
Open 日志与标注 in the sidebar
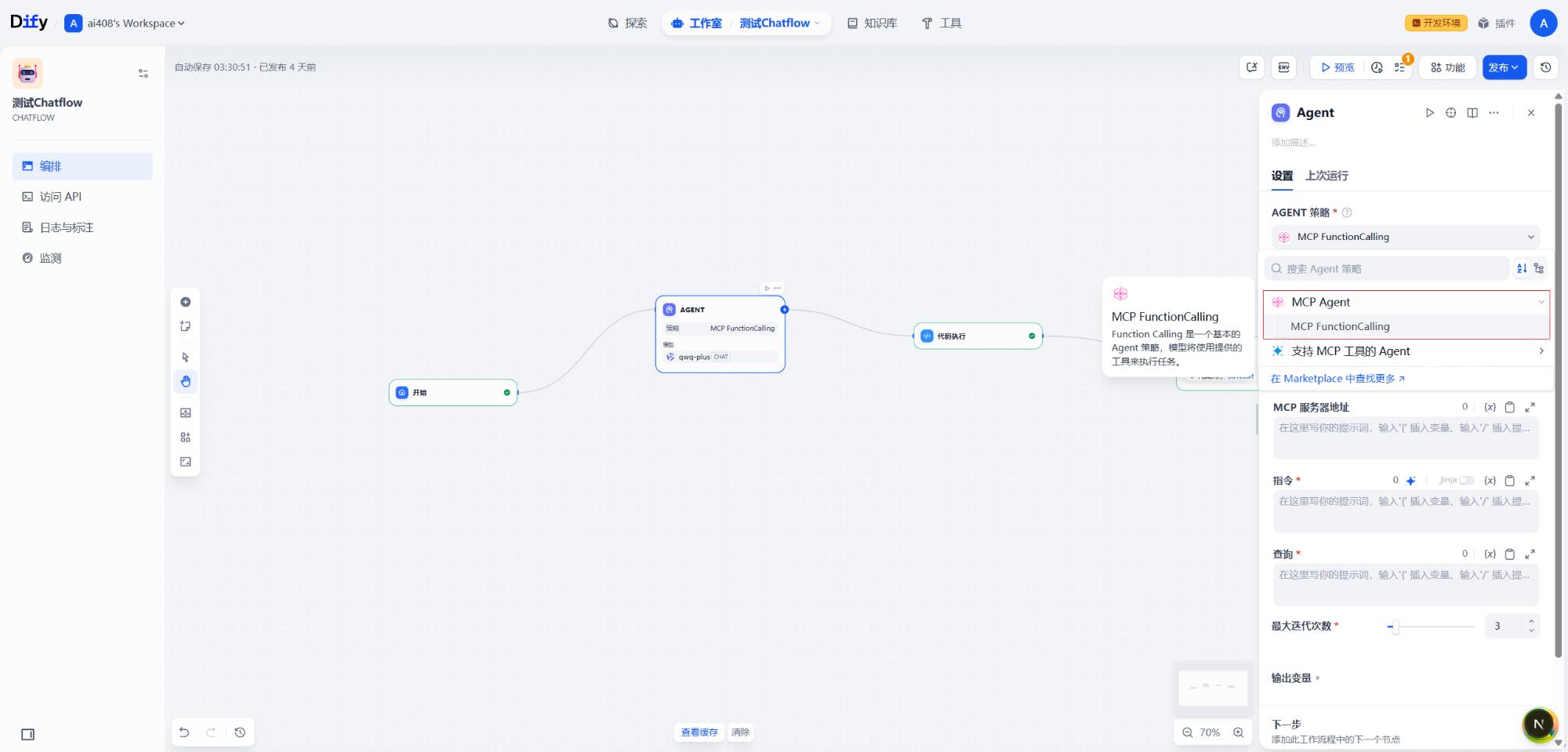[67, 227]
